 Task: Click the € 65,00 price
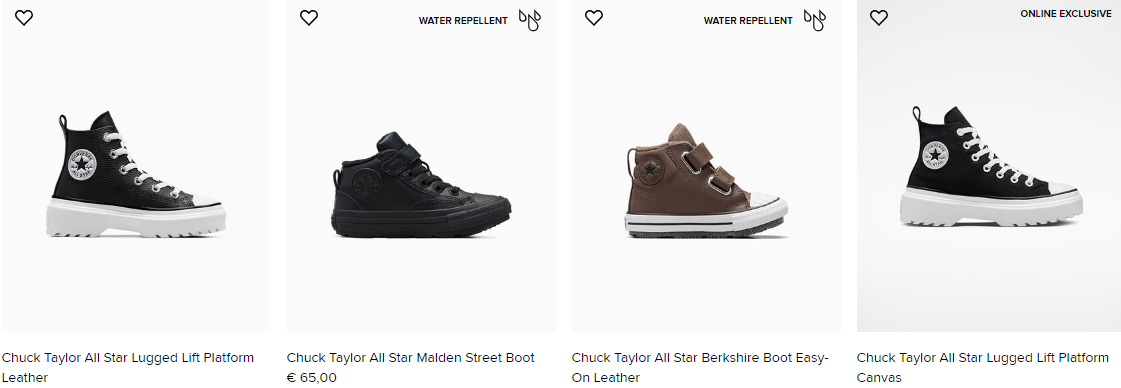312,378
